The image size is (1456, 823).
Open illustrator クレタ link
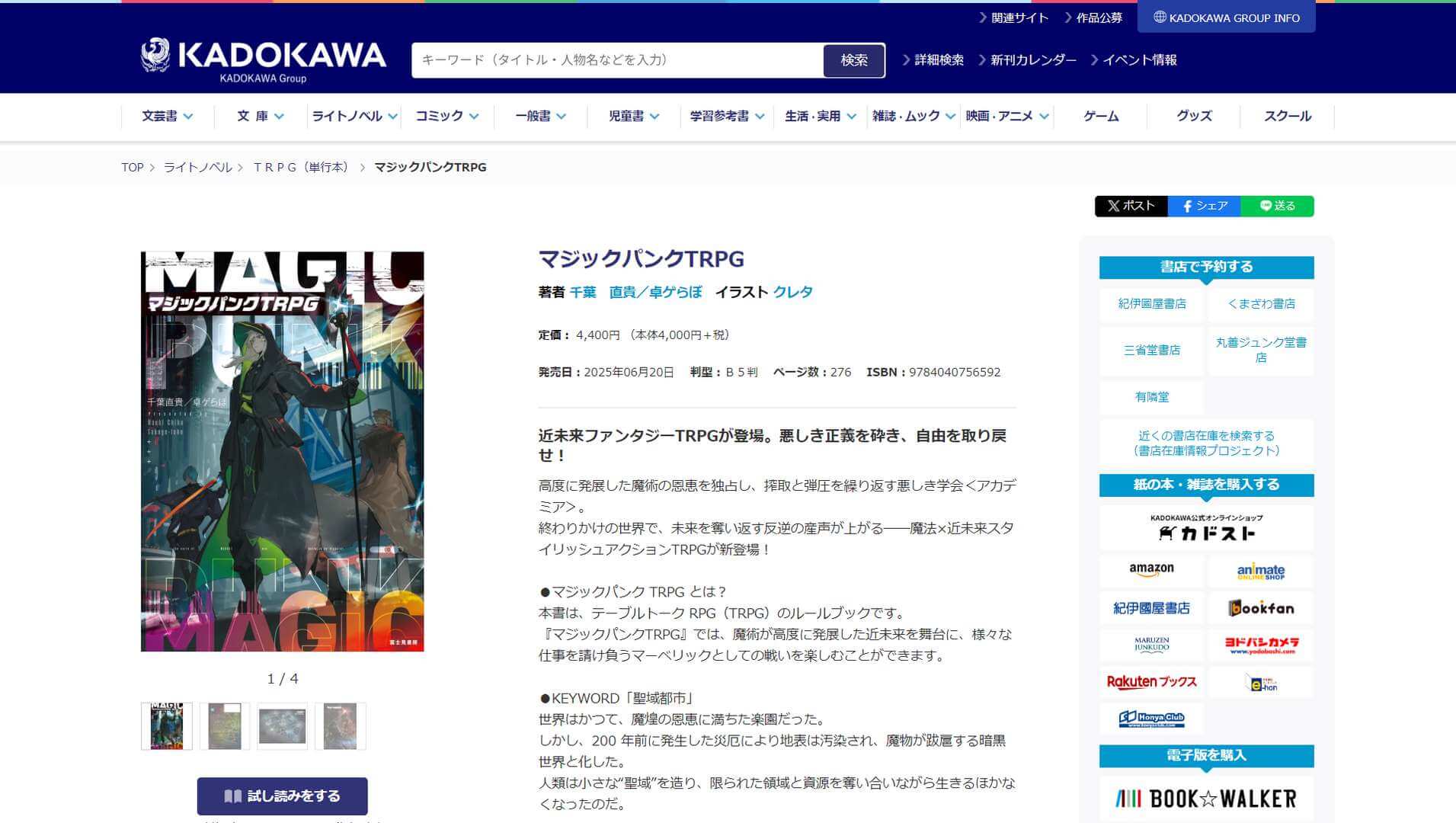(792, 292)
